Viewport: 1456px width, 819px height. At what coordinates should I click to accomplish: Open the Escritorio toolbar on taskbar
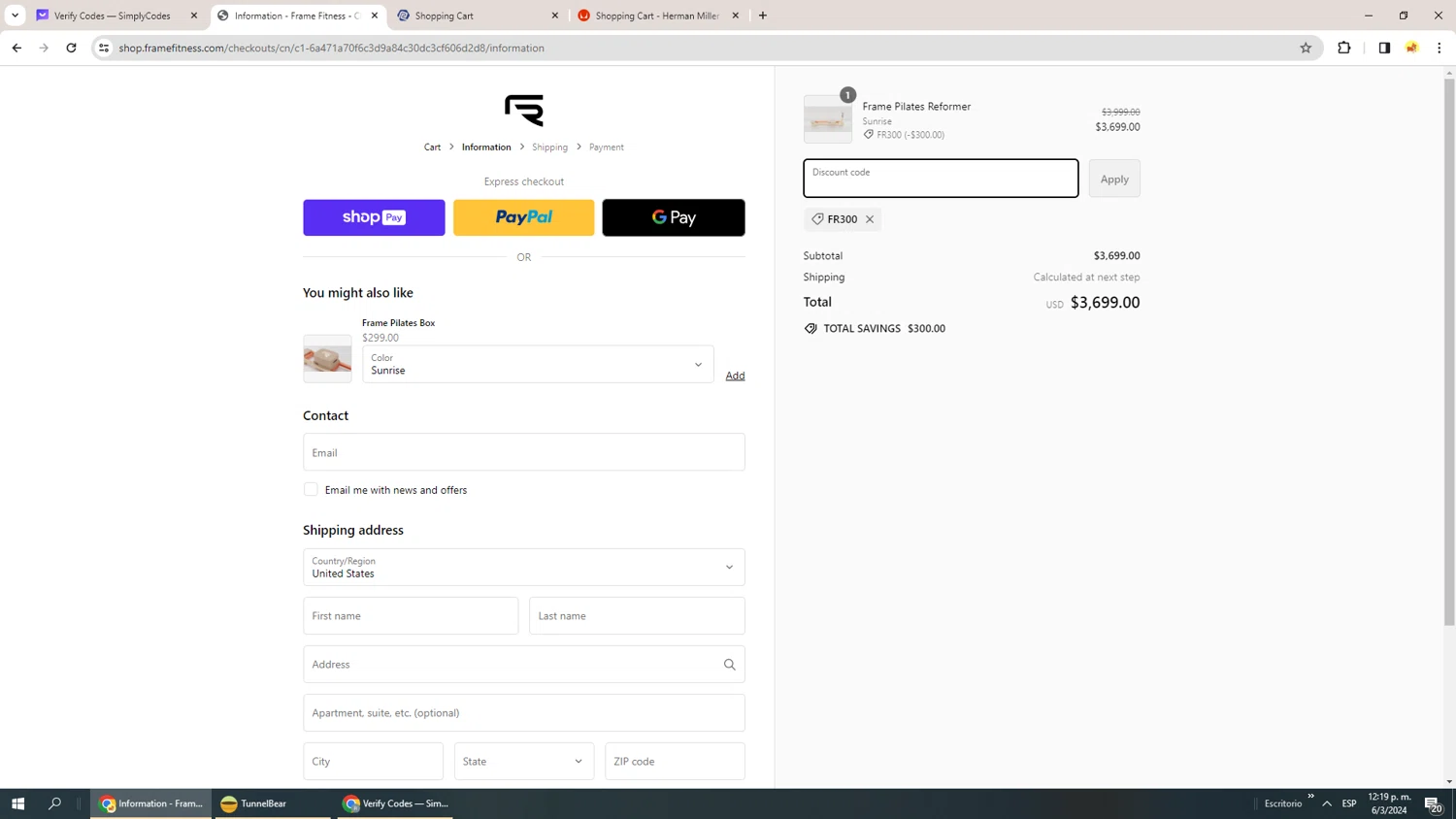[1283, 803]
